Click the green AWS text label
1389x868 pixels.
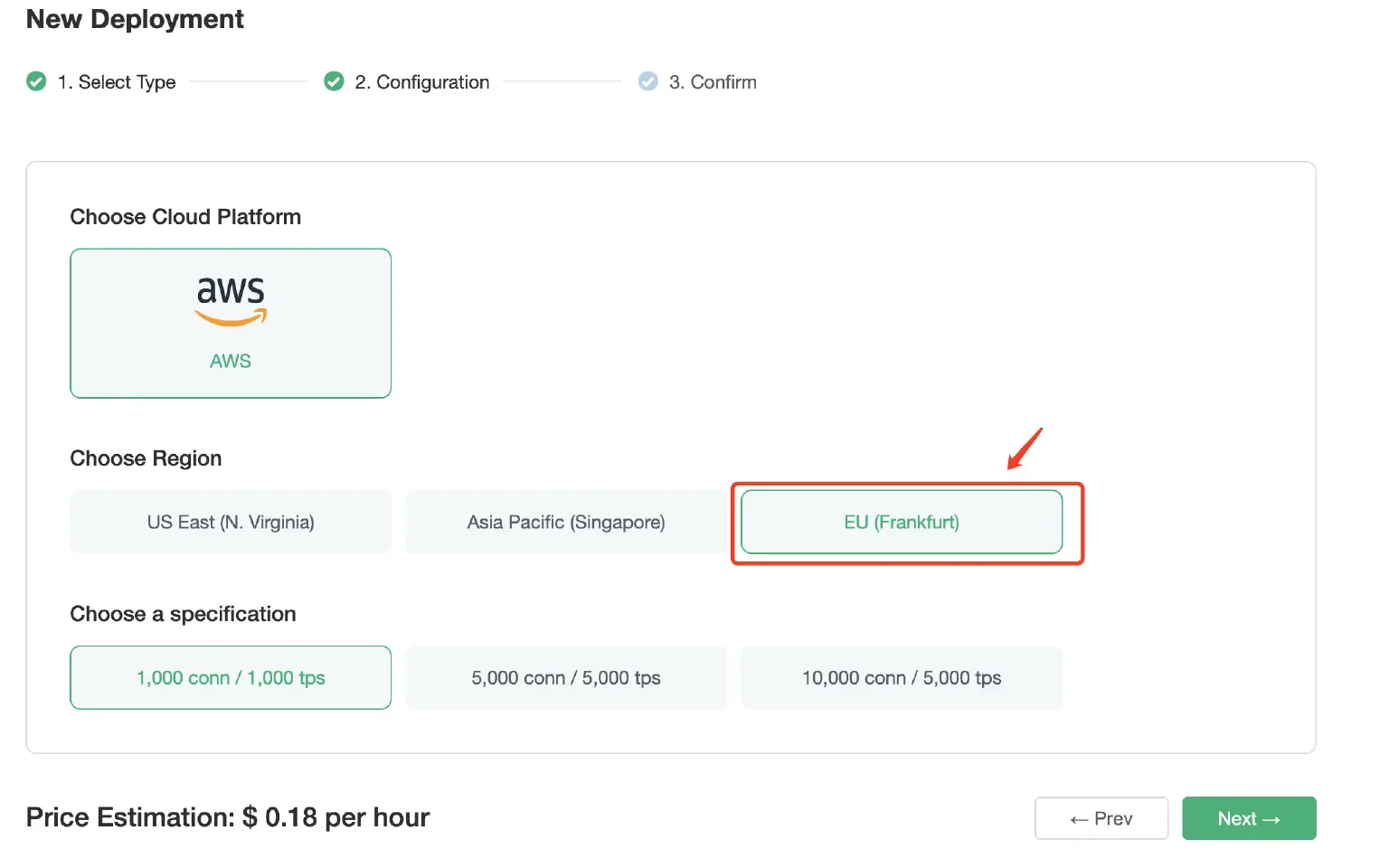coord(231,362)
